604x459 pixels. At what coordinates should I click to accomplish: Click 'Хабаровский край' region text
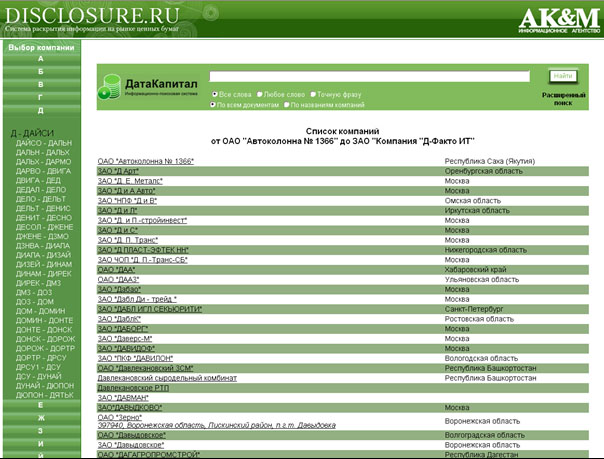click(x=475, y=269)
